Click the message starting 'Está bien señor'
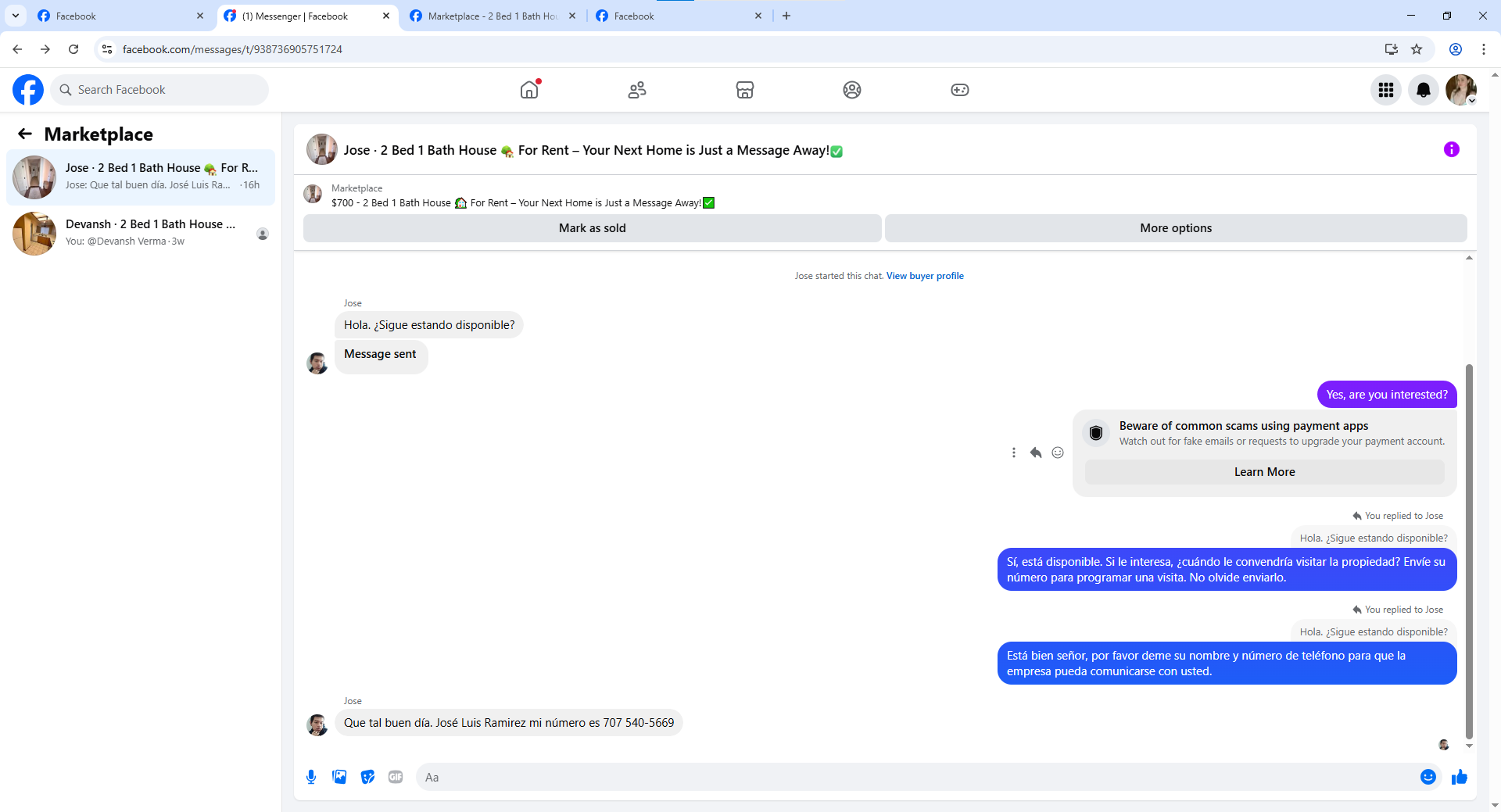The width and height of the screenshot is (1501, 812). pyautogui.click(x=1227, y=664)
